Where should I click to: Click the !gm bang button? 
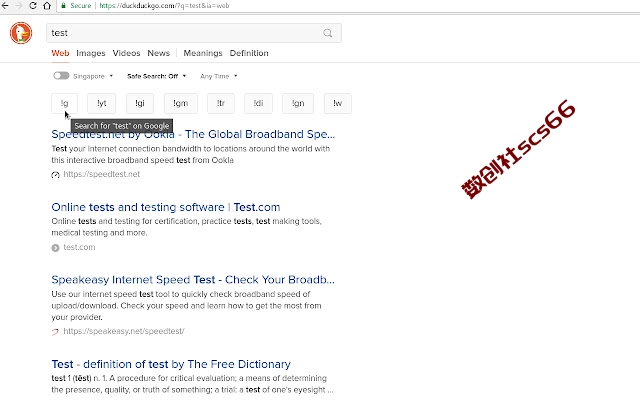point(181,103)
